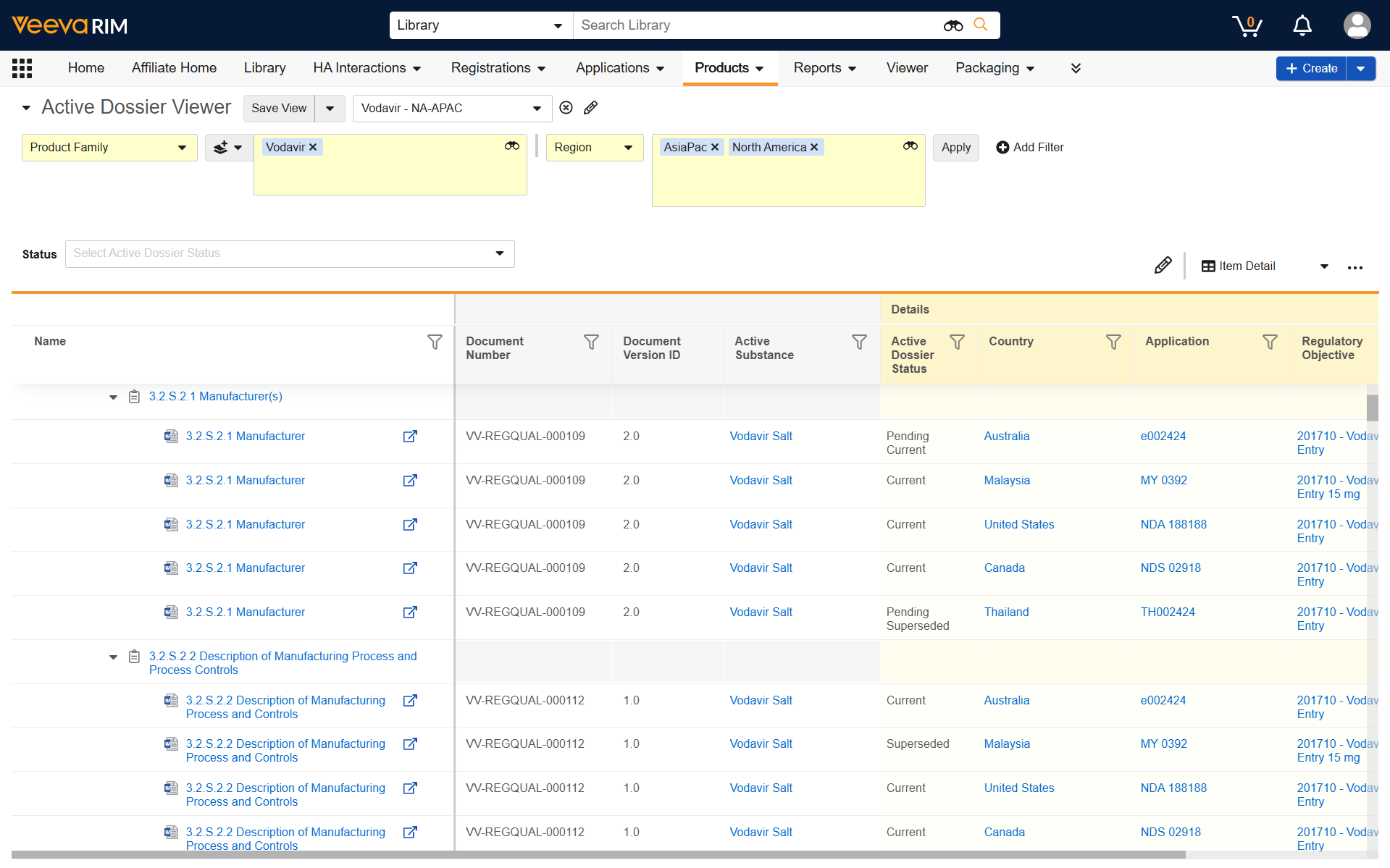Open the Create dropdown arrow
Viewport: 1390px width, 868px height.
tap(1361, 68)
